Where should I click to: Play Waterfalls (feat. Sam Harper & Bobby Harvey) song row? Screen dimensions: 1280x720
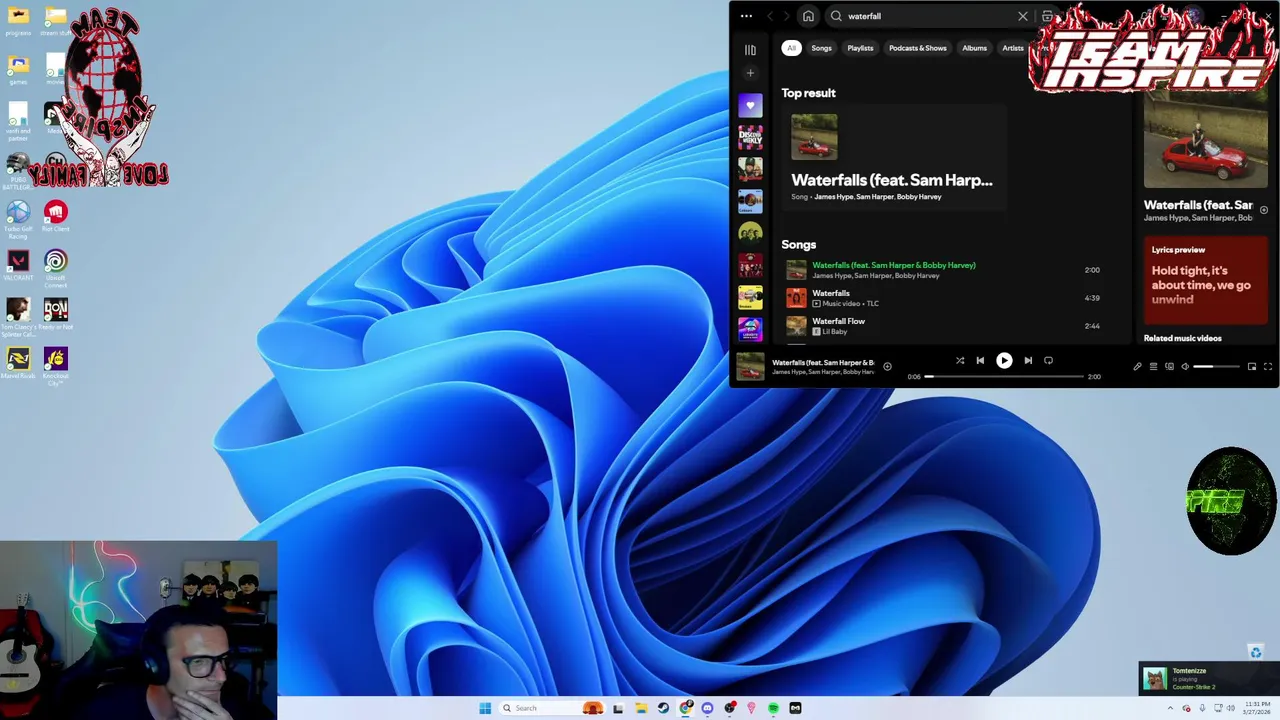pyautogui.click(x=944, y=270)
